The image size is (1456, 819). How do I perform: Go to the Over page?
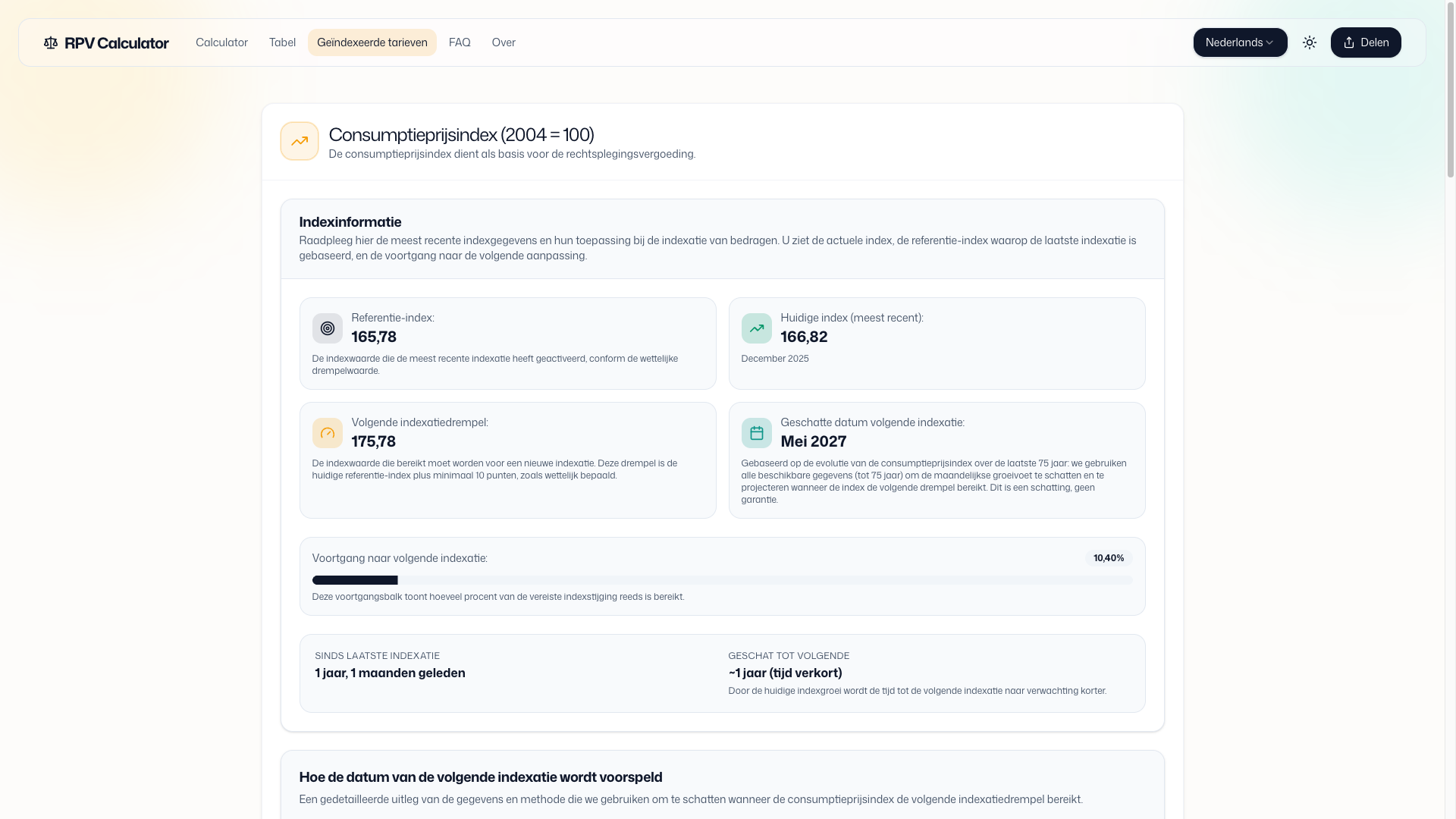[x=504, y=43]
